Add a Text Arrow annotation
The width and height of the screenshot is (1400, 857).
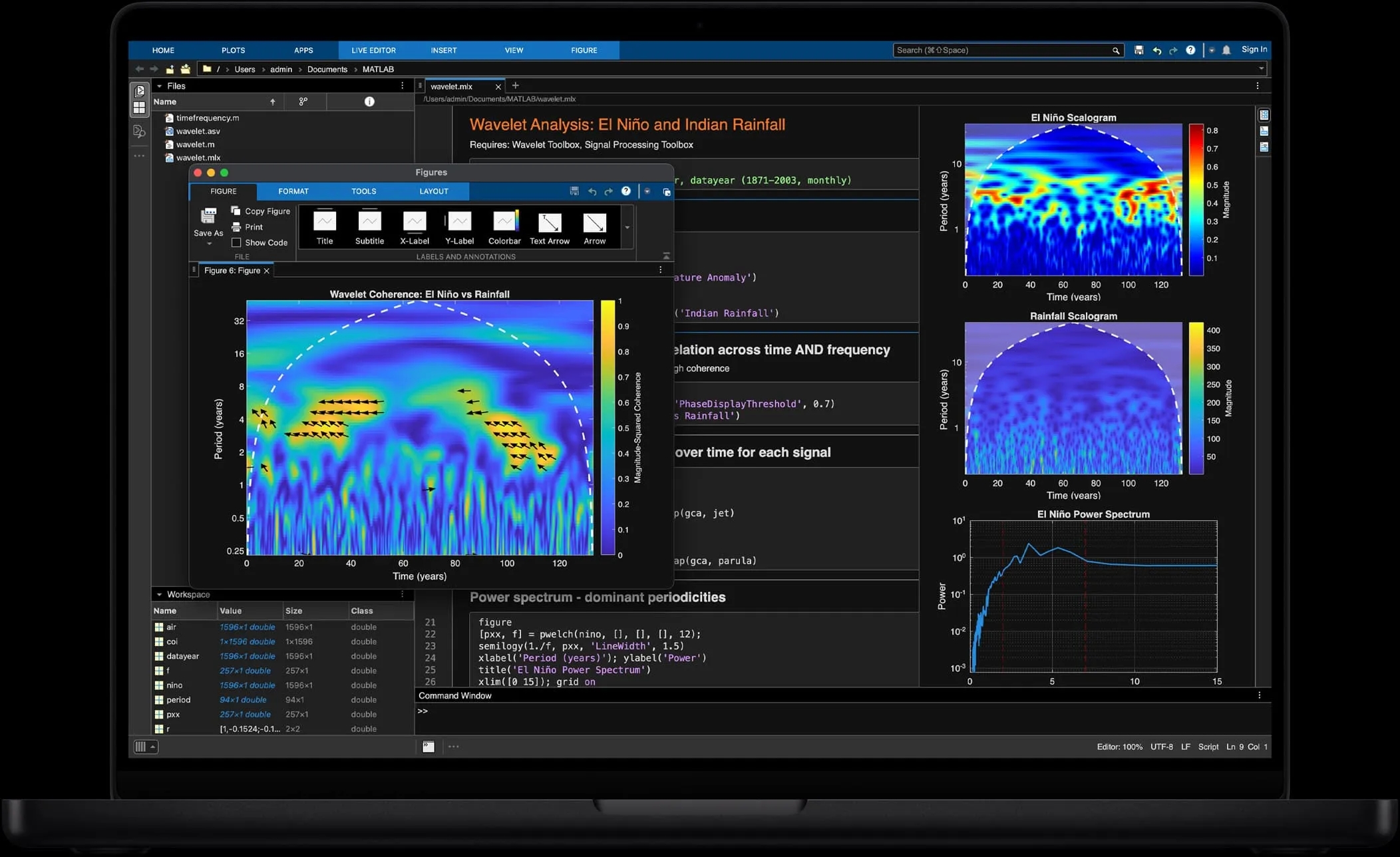[549, 226]
